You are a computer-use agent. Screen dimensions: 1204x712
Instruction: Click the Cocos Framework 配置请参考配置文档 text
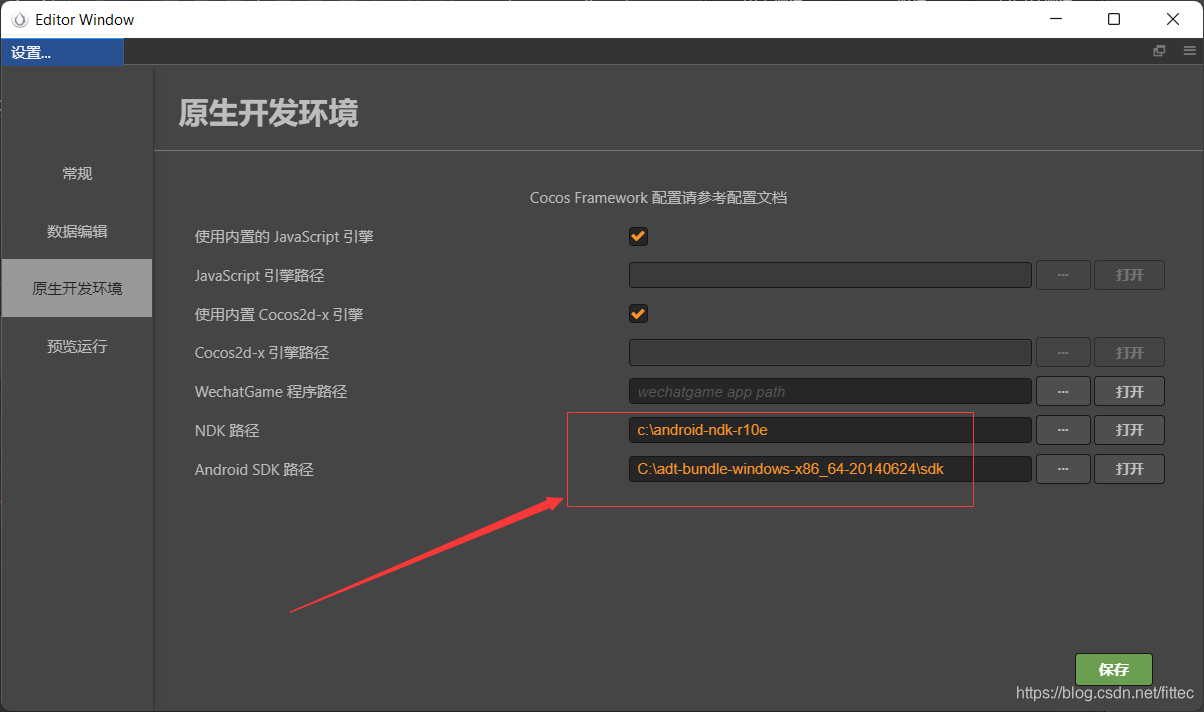(658, 198)
